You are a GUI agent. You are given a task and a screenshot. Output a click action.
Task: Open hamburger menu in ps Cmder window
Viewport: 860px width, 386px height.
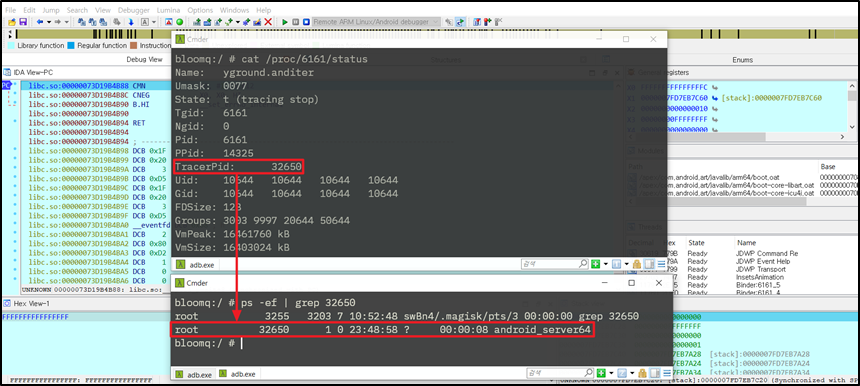pos(667,373)
